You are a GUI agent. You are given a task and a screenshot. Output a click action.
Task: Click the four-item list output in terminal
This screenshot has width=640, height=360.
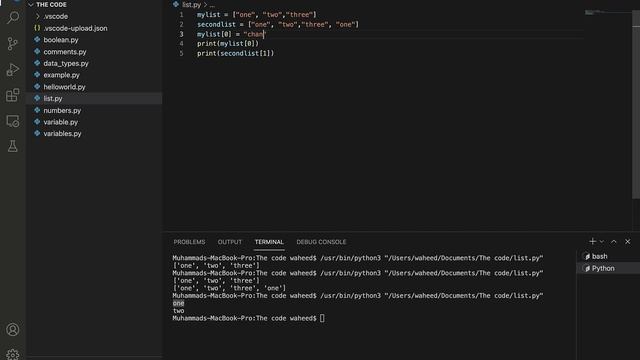pos(229,288)
